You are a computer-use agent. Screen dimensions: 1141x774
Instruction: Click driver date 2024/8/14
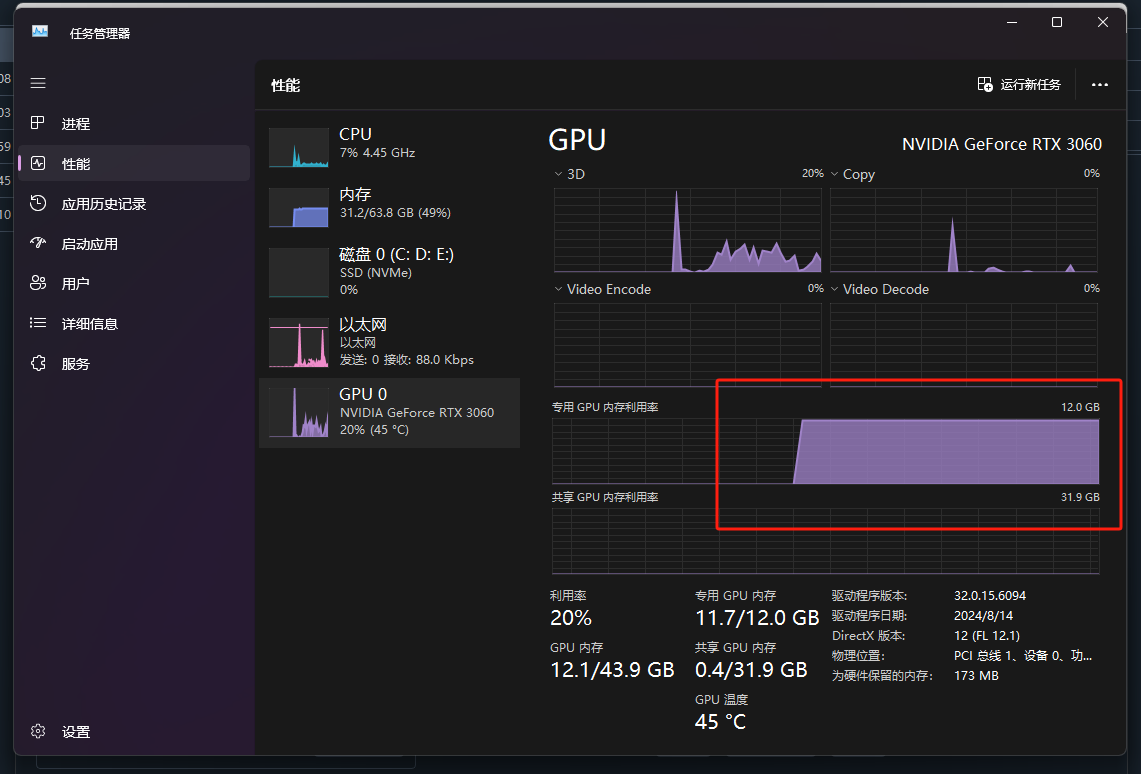[983, 615]
